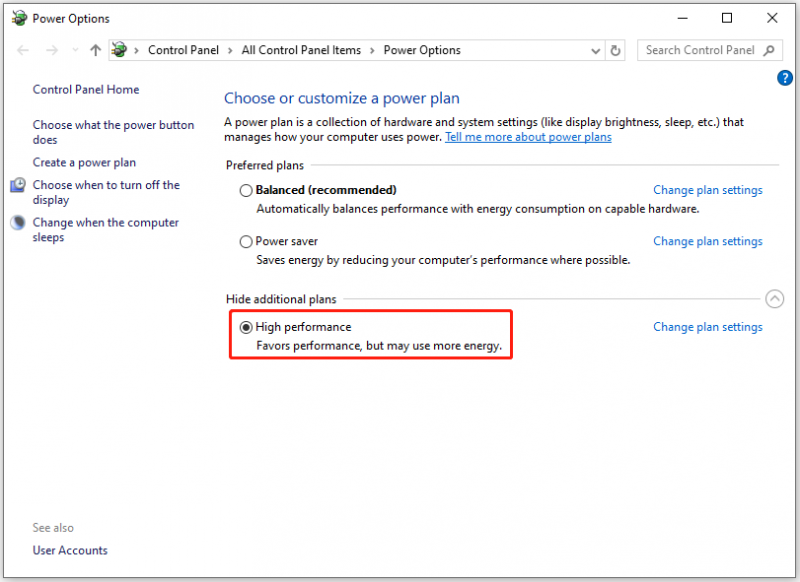Expand chevron after Control Panel breadcrumb

click(x=230, y=50)
